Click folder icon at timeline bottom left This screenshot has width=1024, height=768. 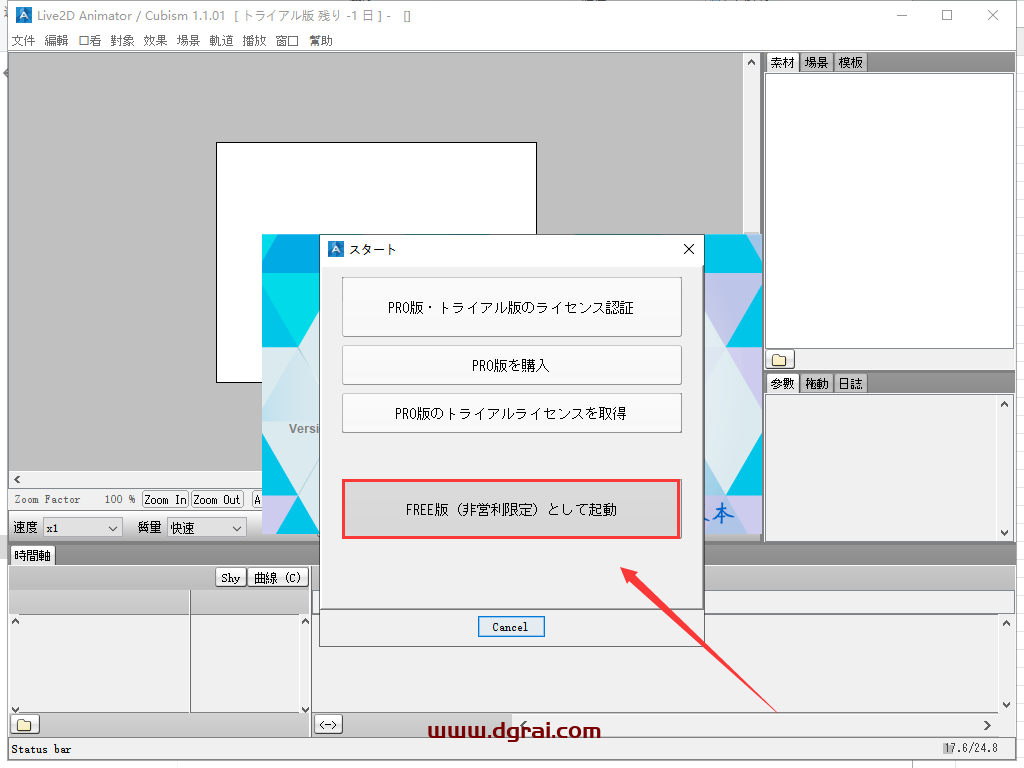pyautogui.click(x=25, y=724)
